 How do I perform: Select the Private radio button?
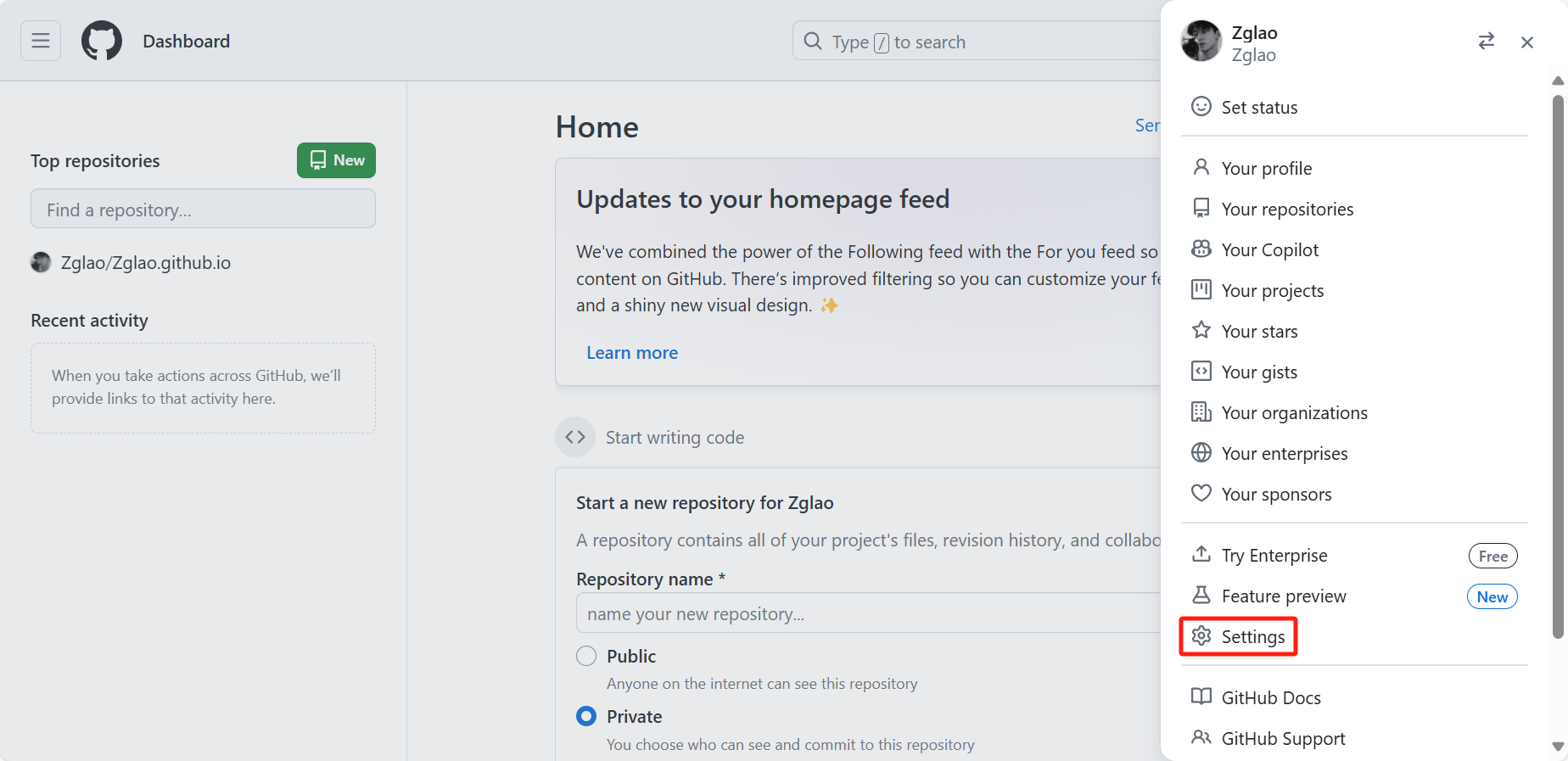coord(586,716)
